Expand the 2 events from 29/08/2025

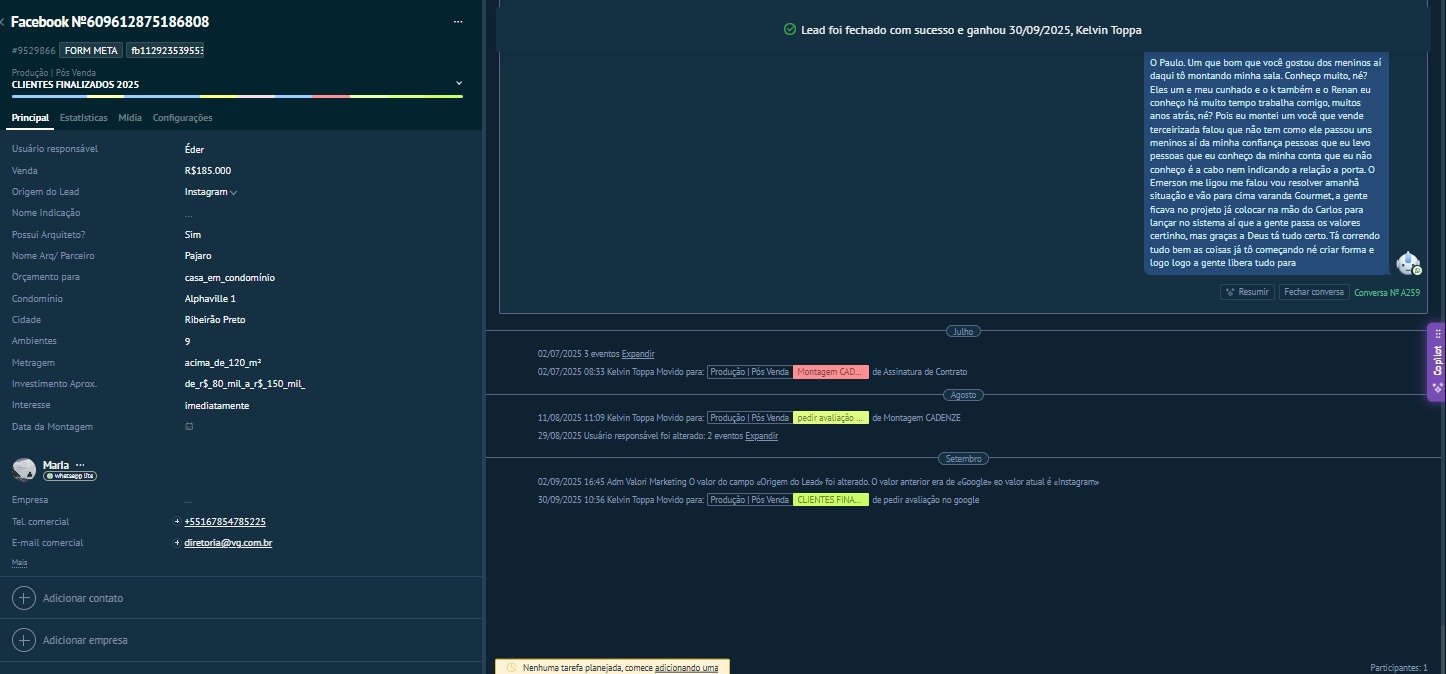click(762, 436)
